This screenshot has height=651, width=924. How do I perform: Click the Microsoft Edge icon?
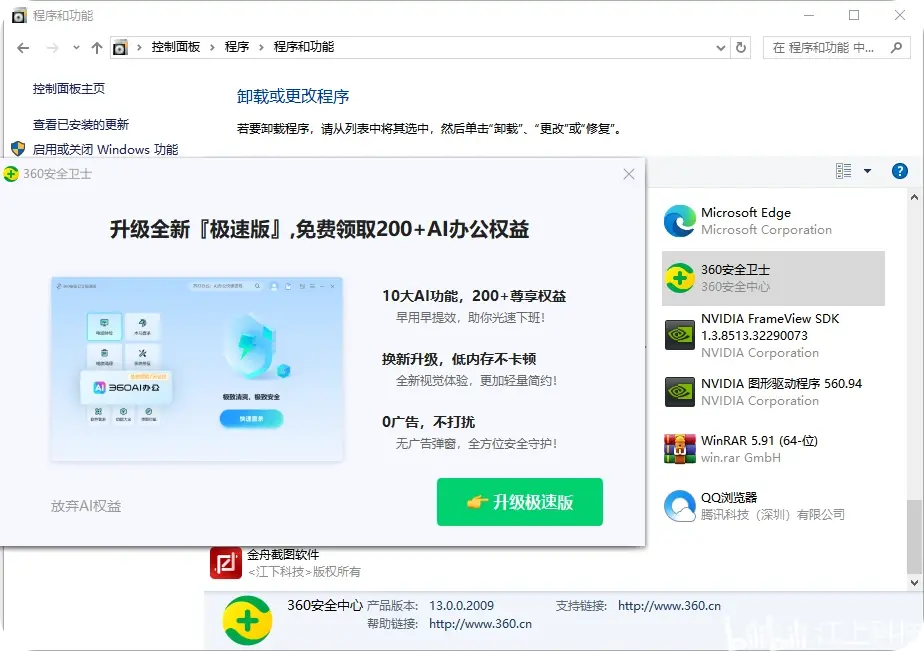(x=679, y=221)
